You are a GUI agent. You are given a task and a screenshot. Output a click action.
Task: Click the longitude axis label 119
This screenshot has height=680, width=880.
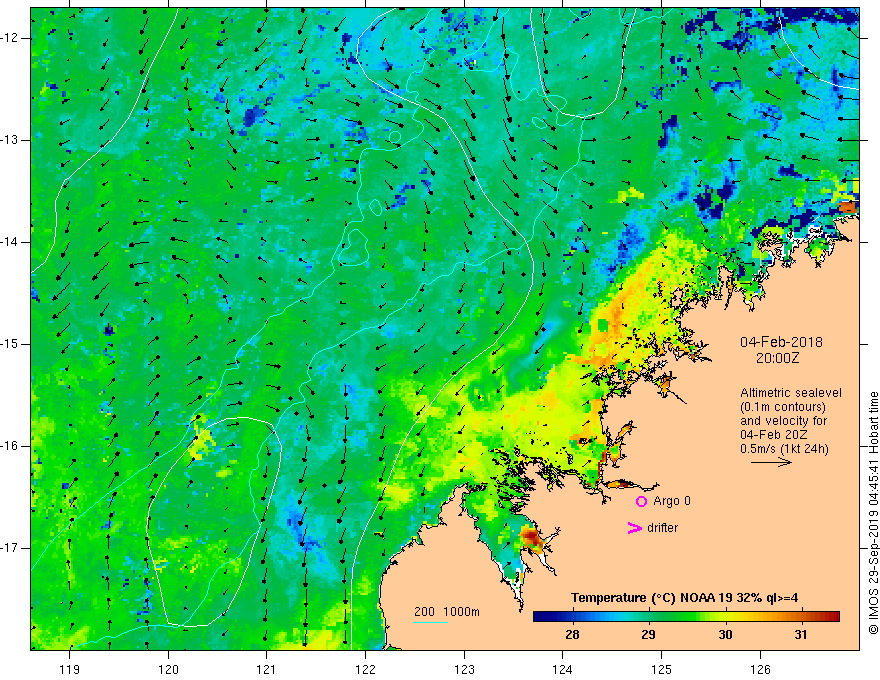click(x=70, y=669)
